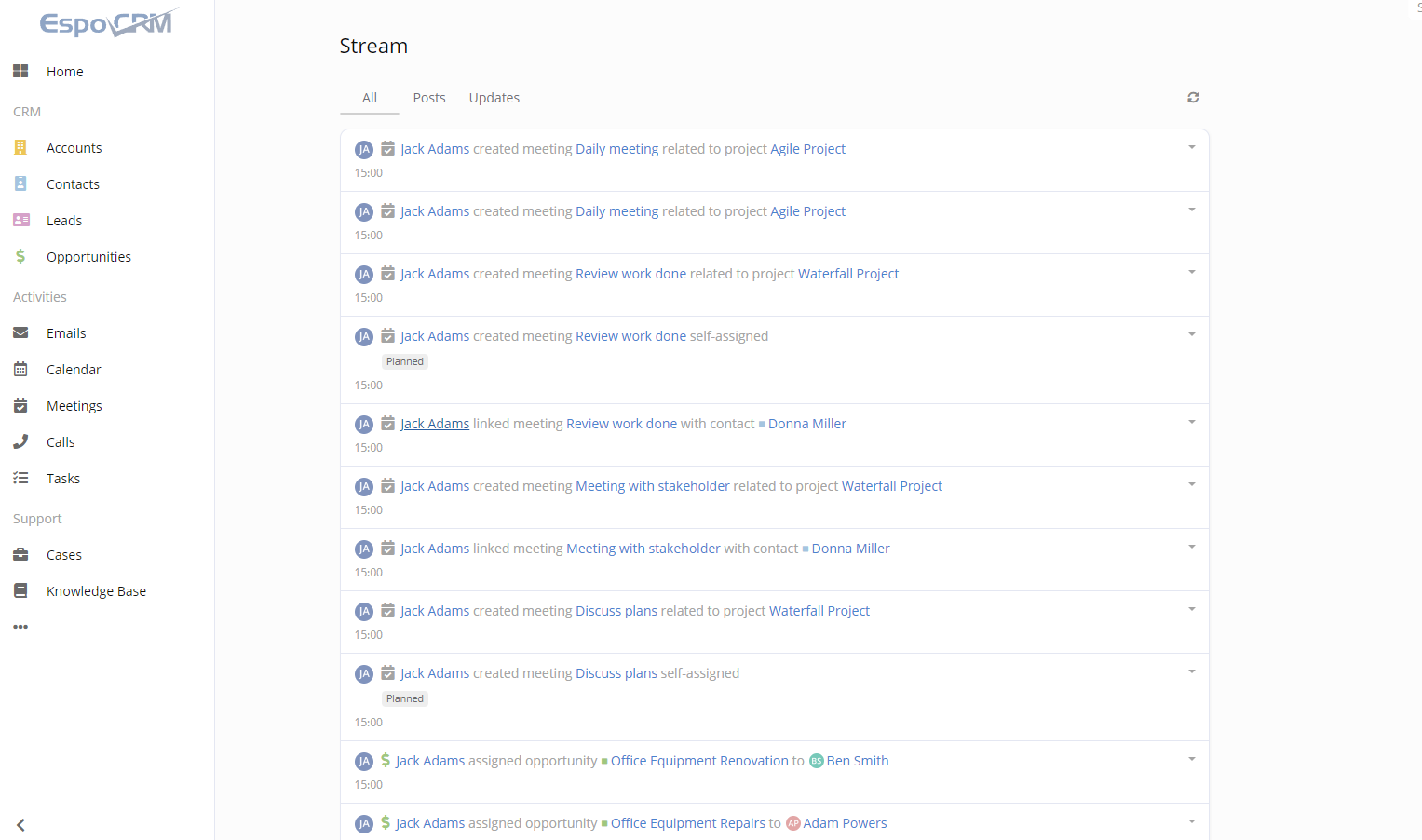Screen dimensions: 1422x840
Task: Open dropdown on Discuss plans self-assigned entry
Action: pos(1192,671)
